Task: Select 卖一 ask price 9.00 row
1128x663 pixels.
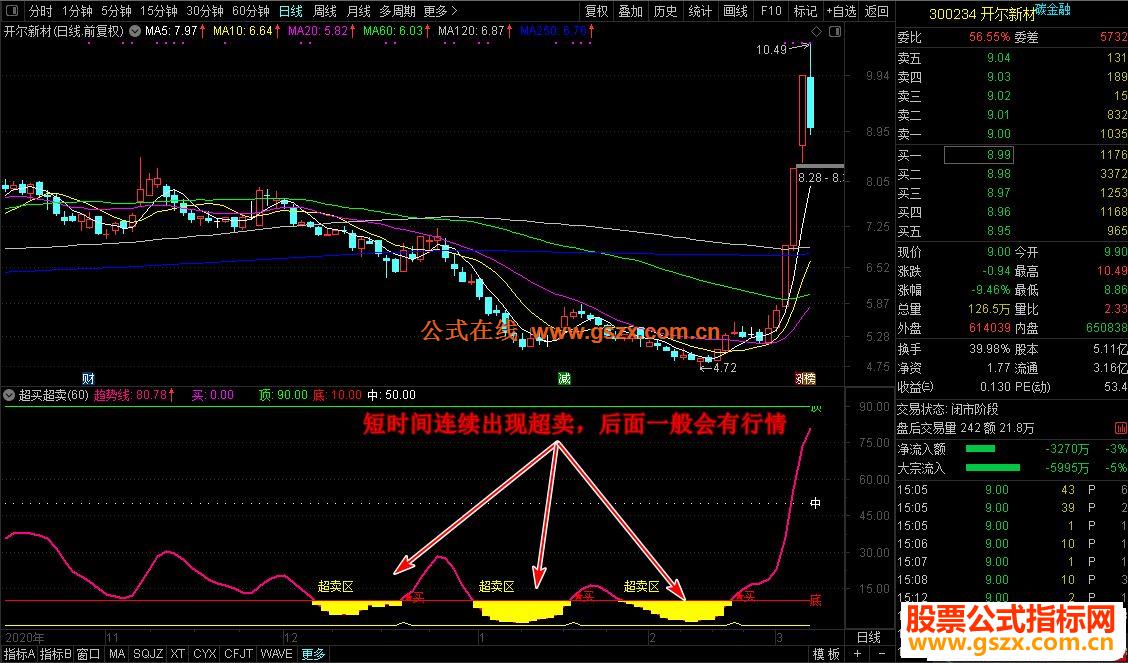Action: (1011, 134)
